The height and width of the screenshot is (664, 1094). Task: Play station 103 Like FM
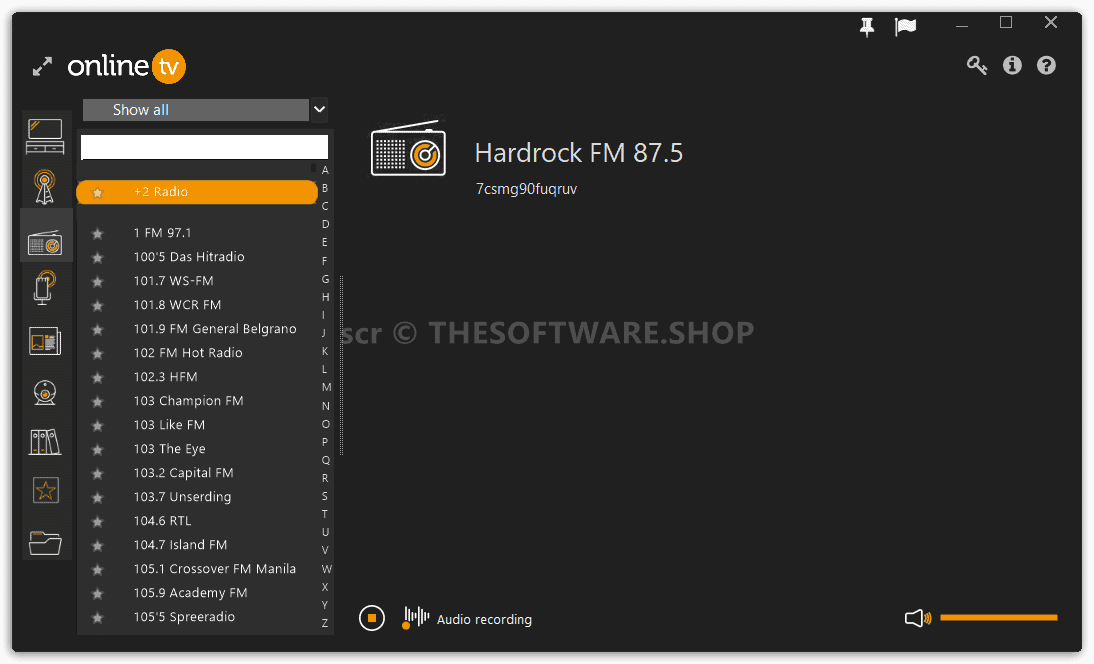[x=169, y=425]
